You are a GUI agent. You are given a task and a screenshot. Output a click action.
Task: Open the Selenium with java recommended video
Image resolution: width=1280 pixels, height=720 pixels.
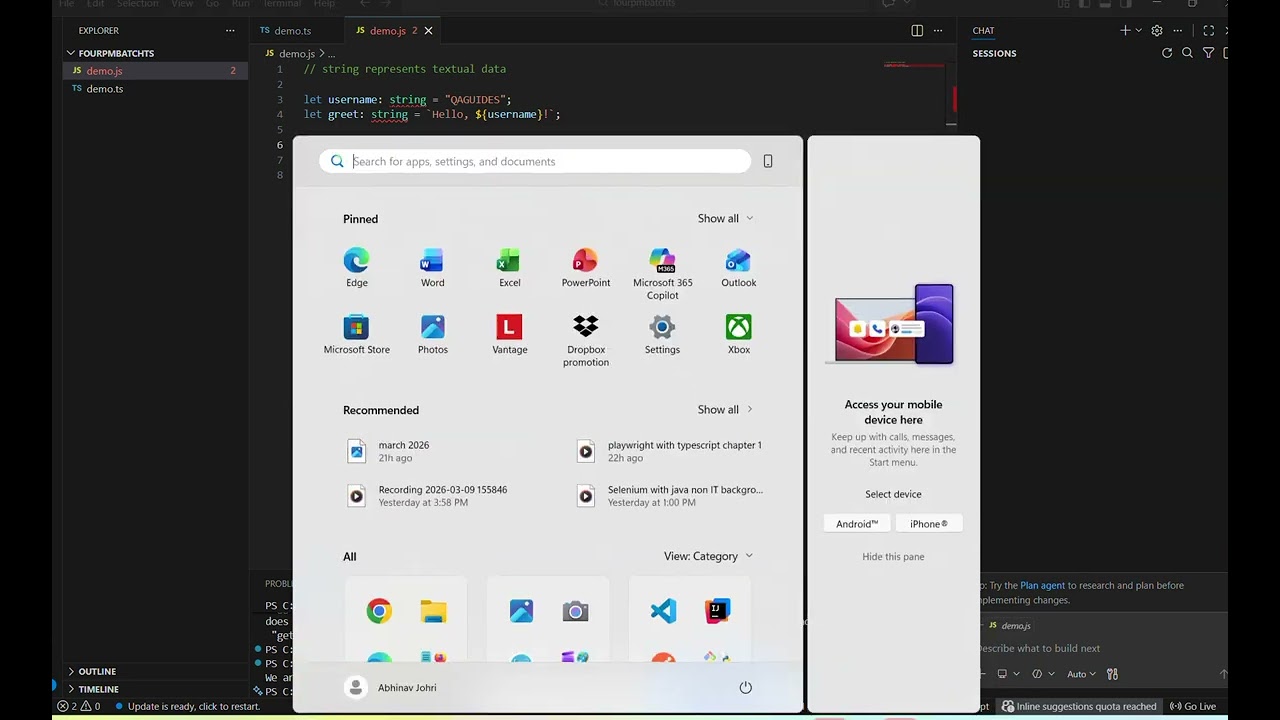[670, 496]
